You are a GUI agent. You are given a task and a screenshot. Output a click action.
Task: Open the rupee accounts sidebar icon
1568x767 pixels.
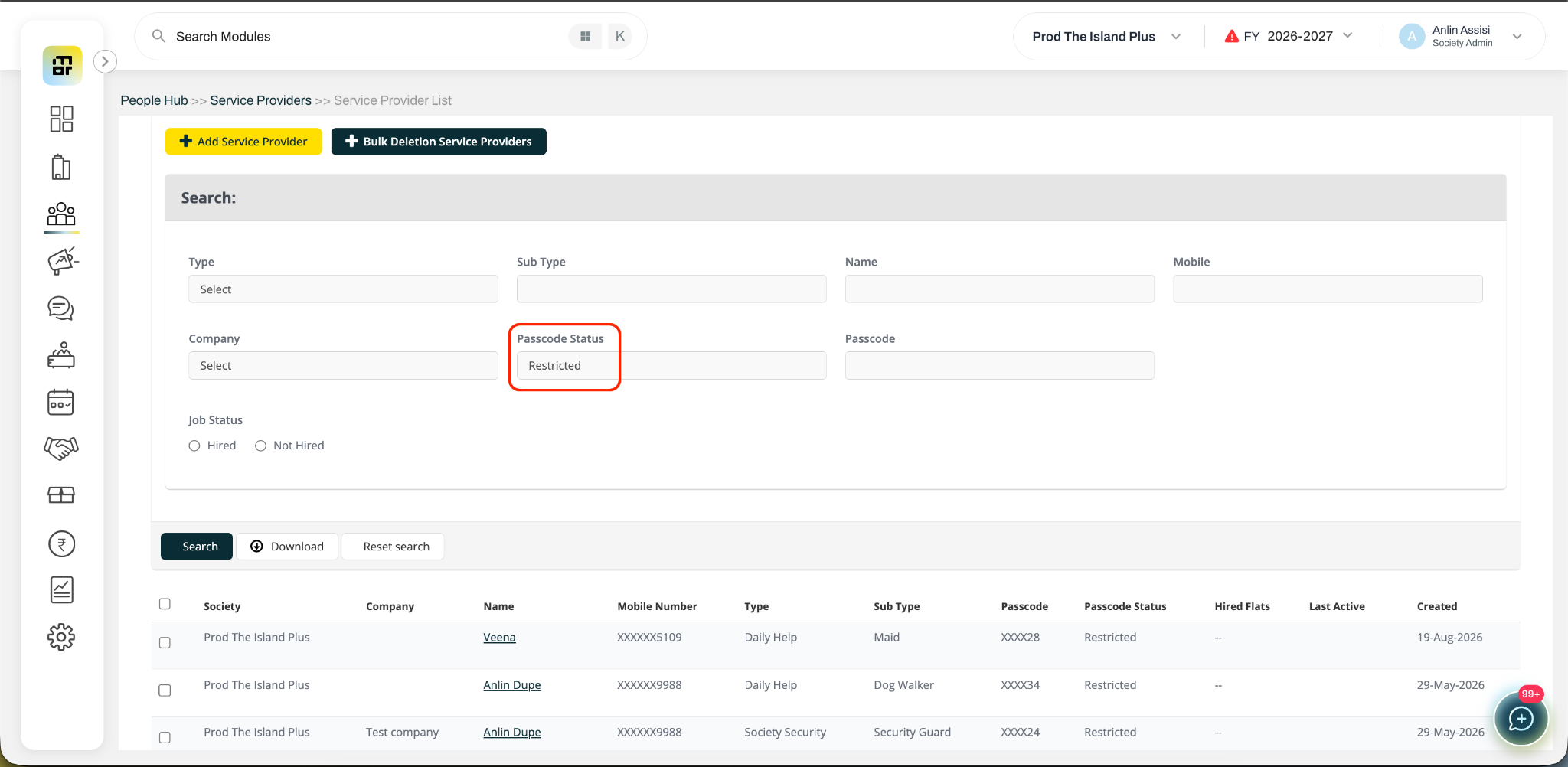point(61,544)
